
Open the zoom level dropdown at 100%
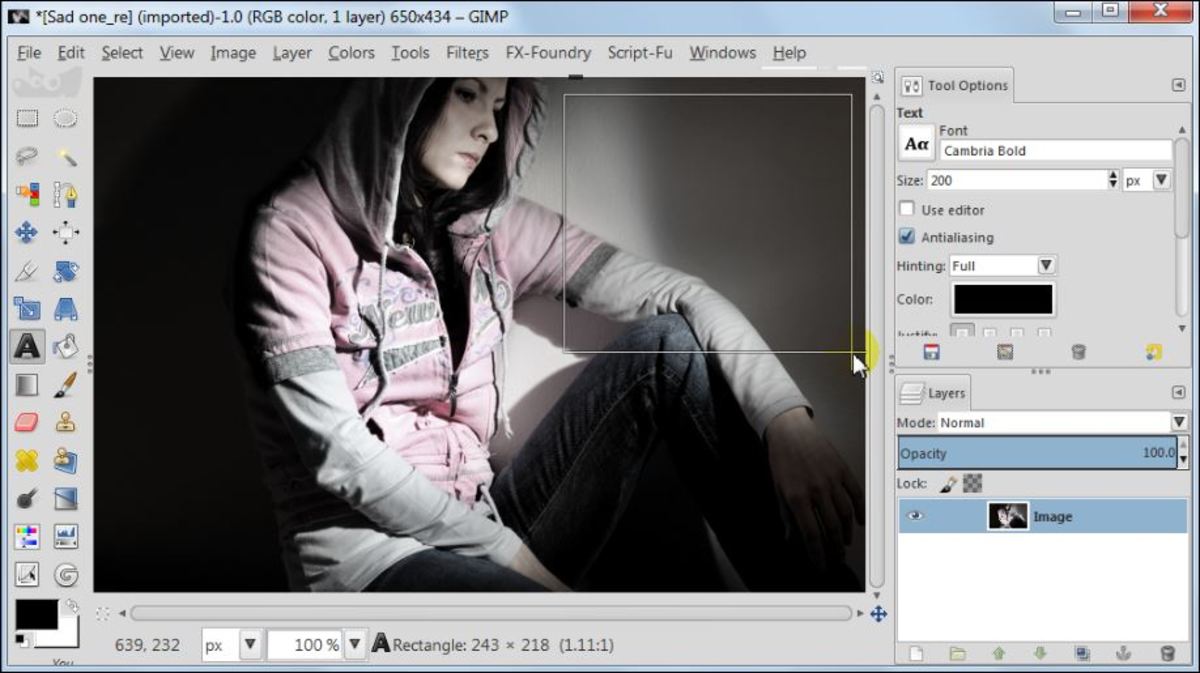click(355, 645)
